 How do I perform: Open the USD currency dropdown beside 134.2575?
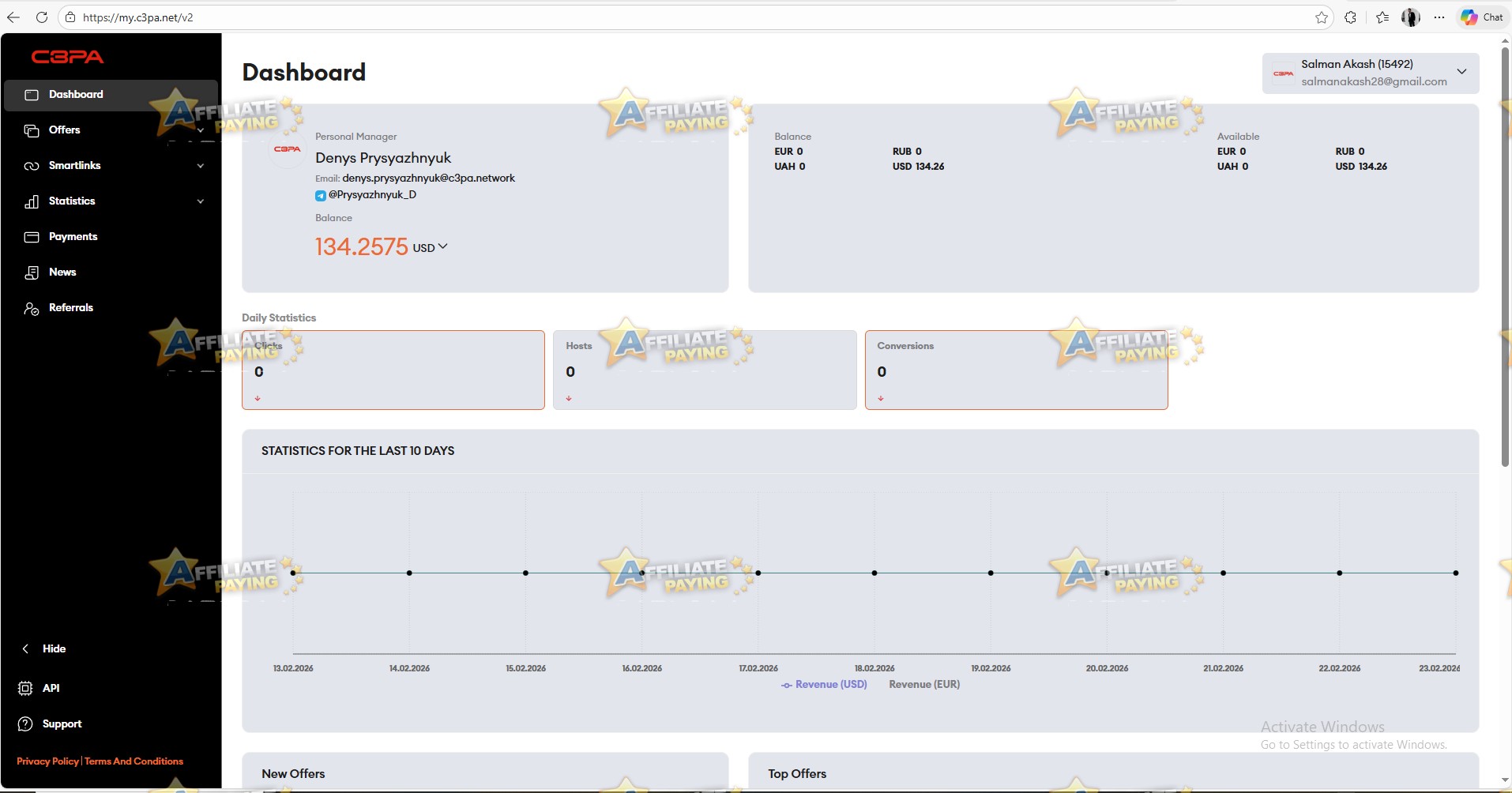(431, 247)
